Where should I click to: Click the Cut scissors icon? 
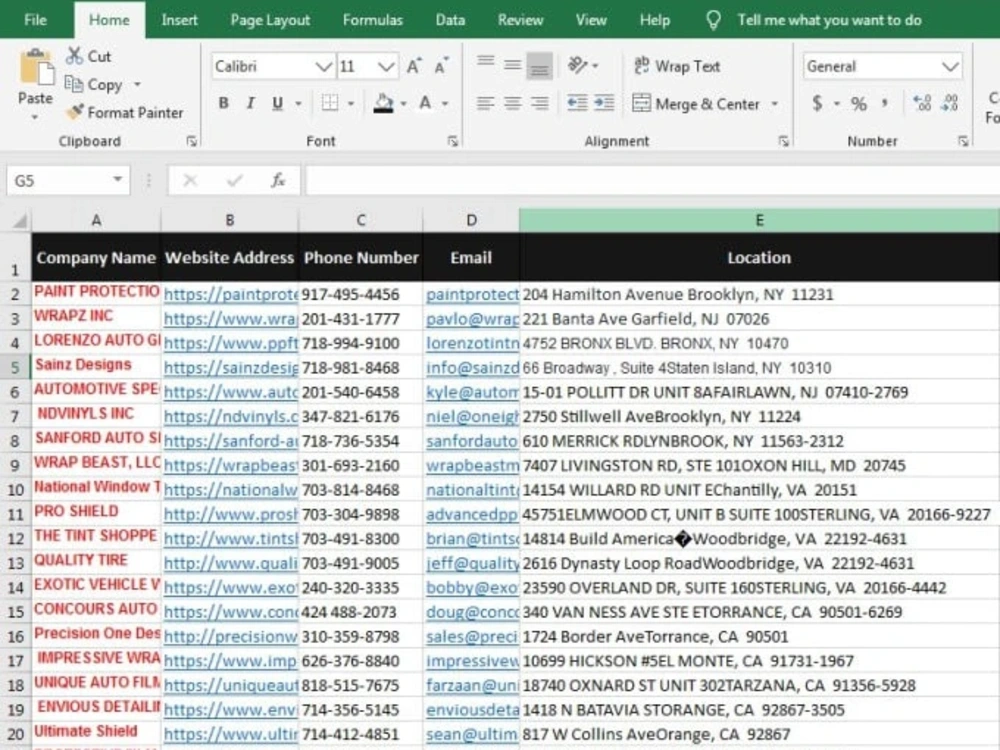coord(74,56)
